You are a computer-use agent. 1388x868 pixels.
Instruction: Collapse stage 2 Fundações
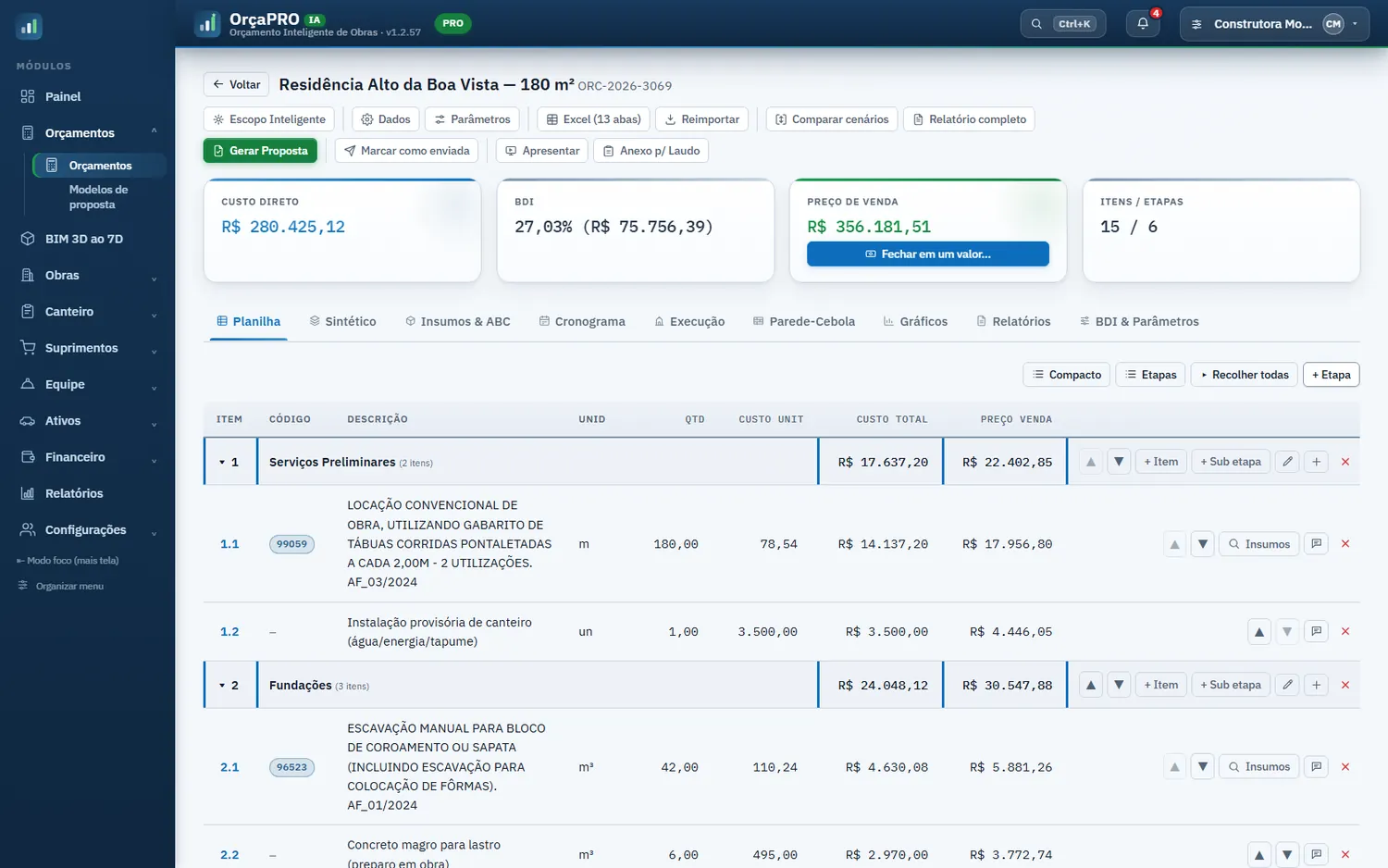(222, 686)
